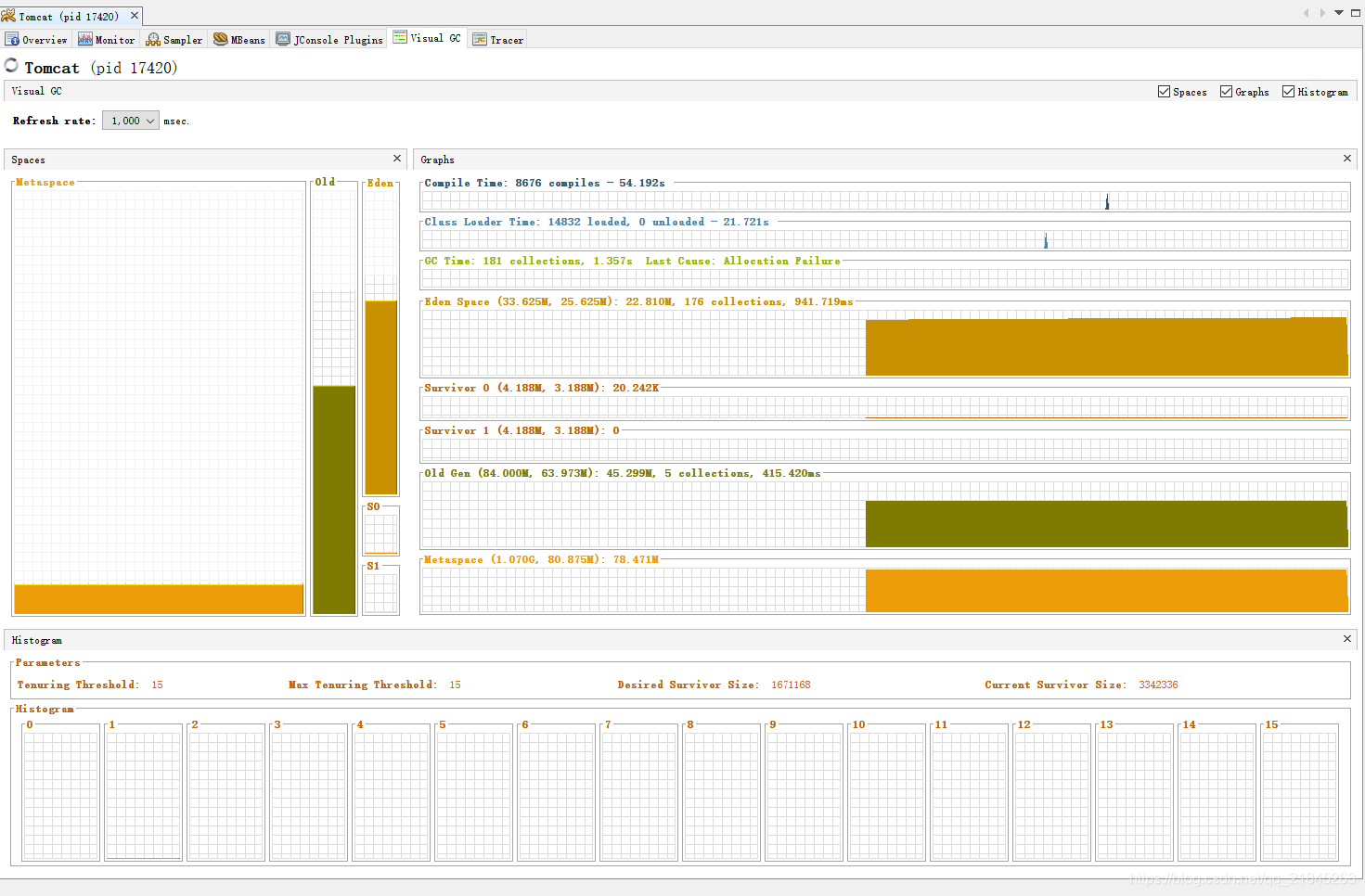
Task: Click the MBeans bean icon
Action: tap(221, 39)
